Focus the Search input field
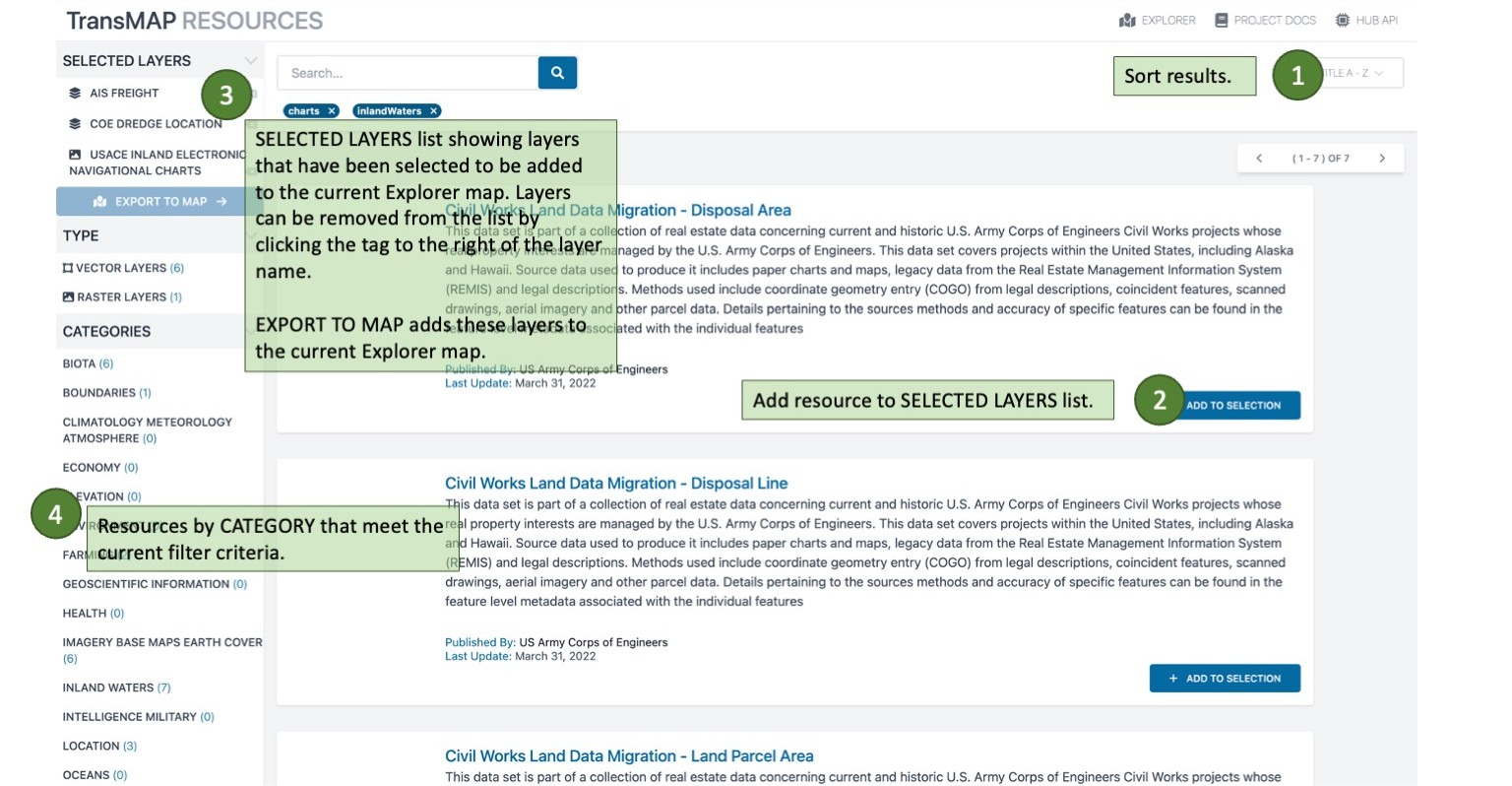 (x=408, y=73)
